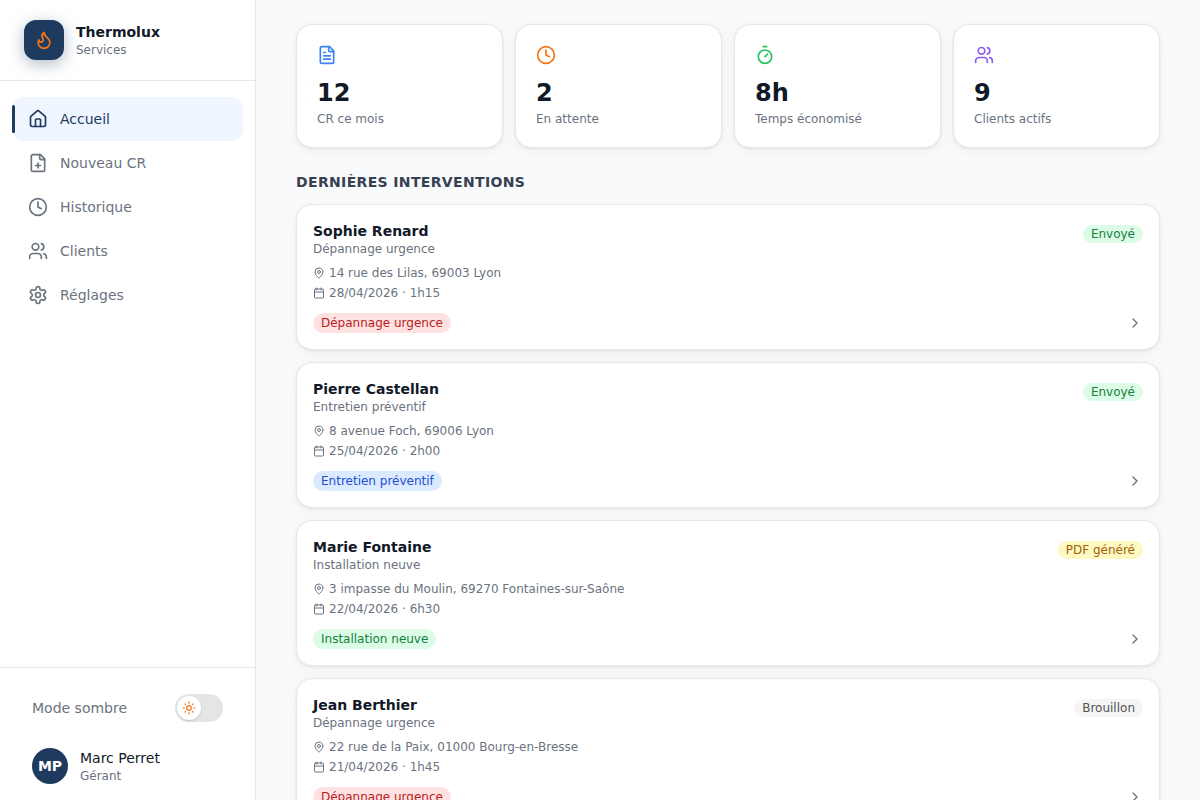Select the Clients actifs statistic card

(x=1056, y=86)
